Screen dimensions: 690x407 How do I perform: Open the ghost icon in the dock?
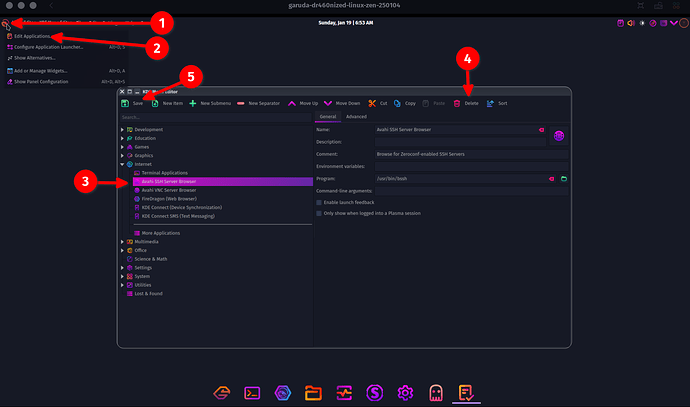click(x=436, y=393)
